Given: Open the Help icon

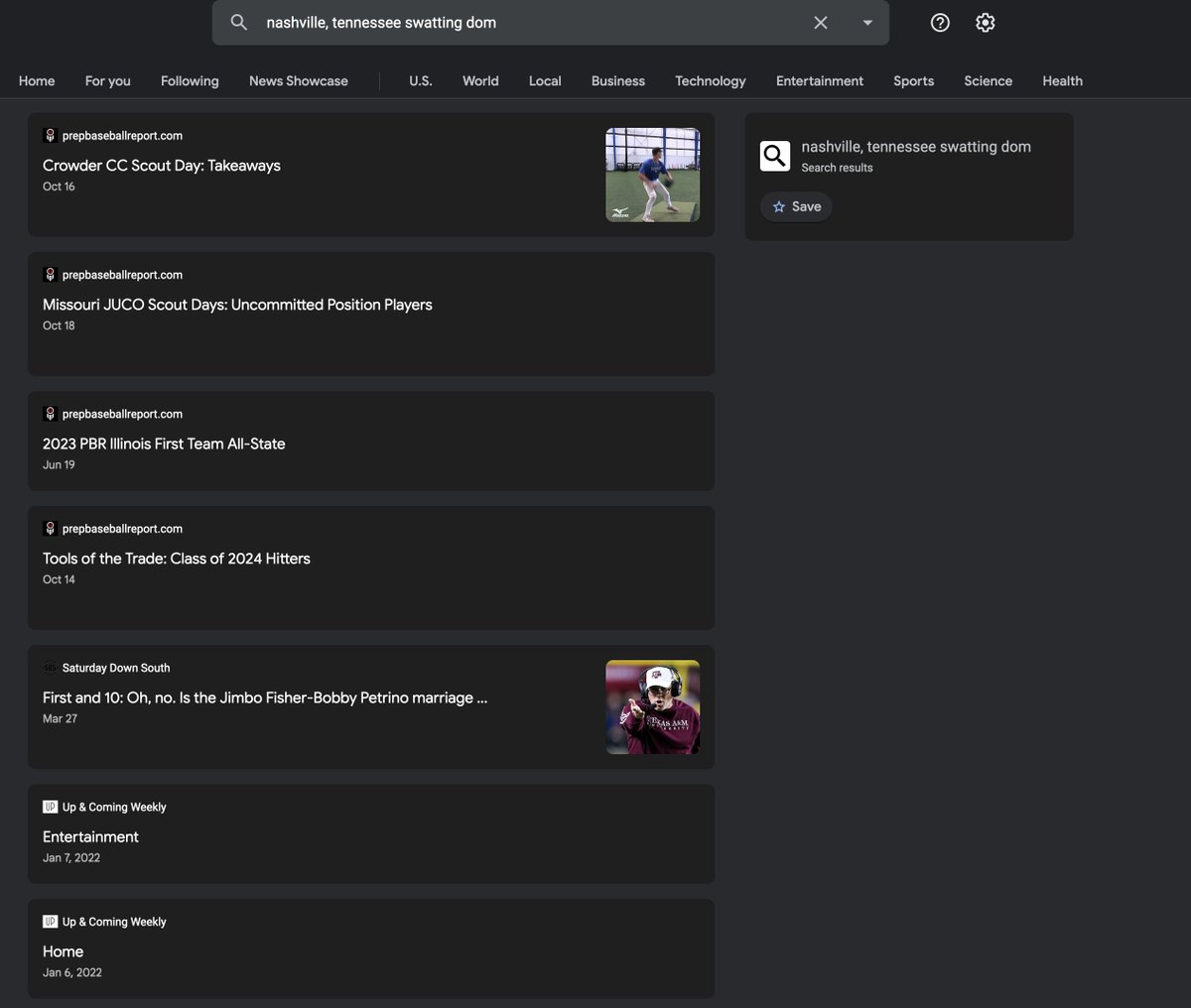Looking at the screenshot, I should 940,23.
